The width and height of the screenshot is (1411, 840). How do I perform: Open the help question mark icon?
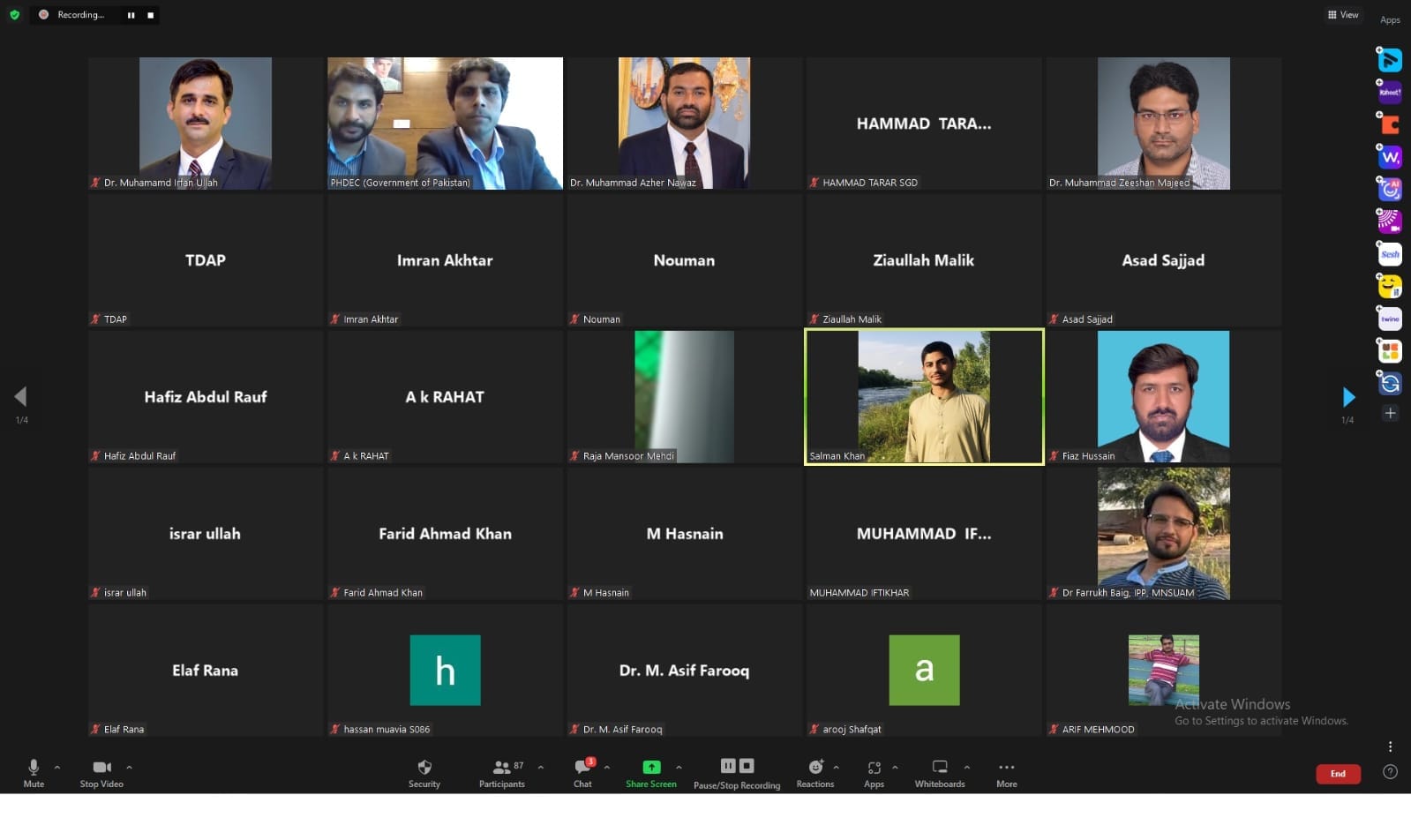pos(1390,772)
